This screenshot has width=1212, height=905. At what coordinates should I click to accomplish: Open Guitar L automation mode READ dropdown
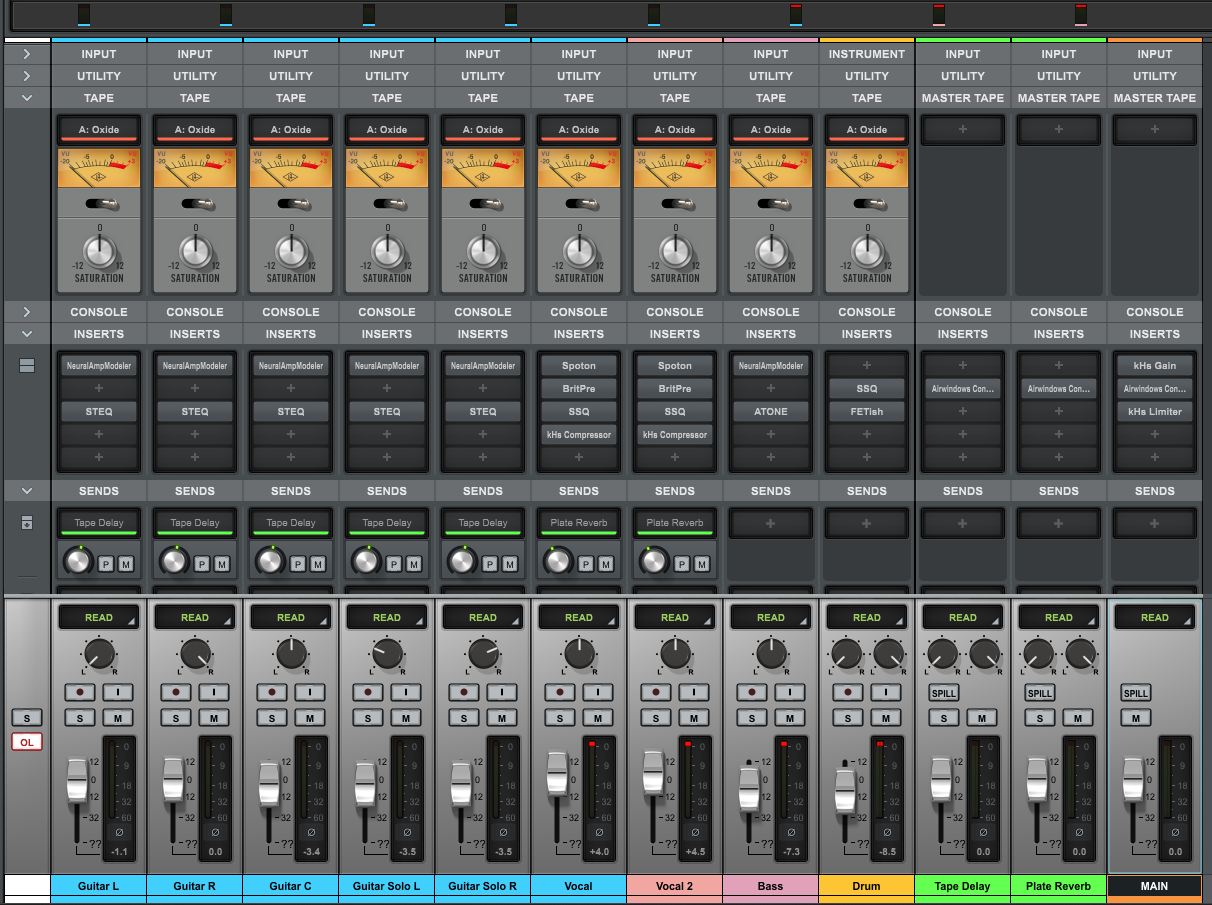pos(99,618)
